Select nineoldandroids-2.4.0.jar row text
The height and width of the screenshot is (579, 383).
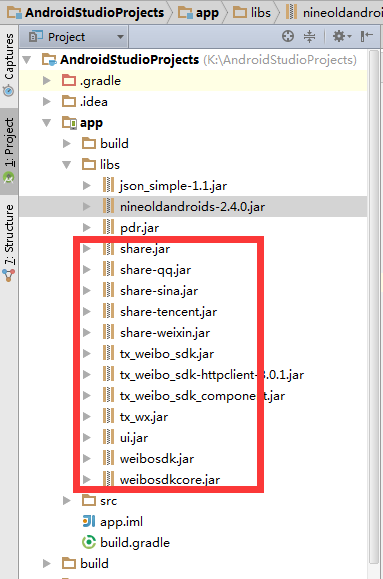pos(192,207)
